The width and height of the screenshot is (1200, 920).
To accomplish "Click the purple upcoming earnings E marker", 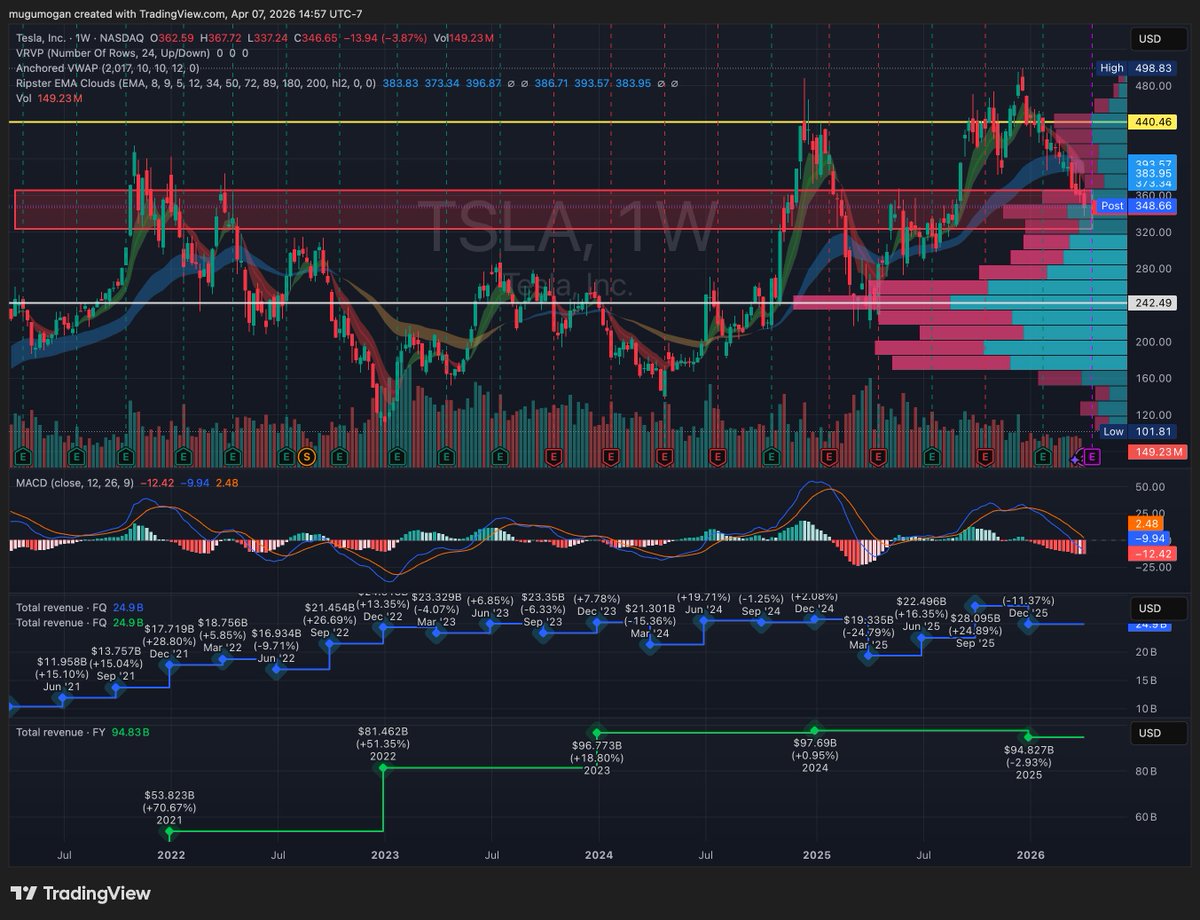I will pyautogui.click(x=1092, y=457).
